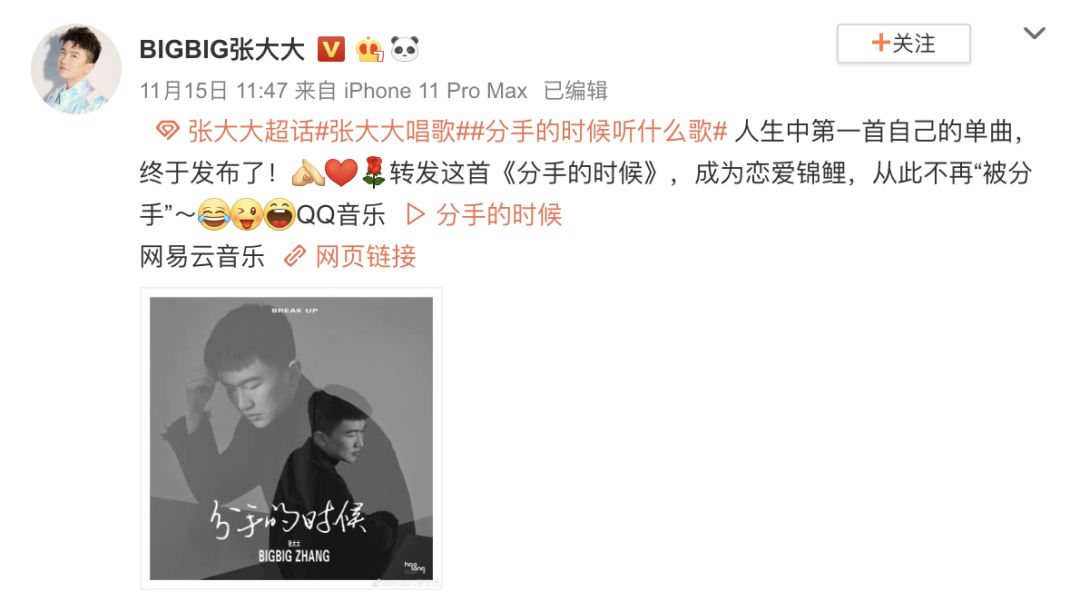Click the chain link icon

[295, 256]
